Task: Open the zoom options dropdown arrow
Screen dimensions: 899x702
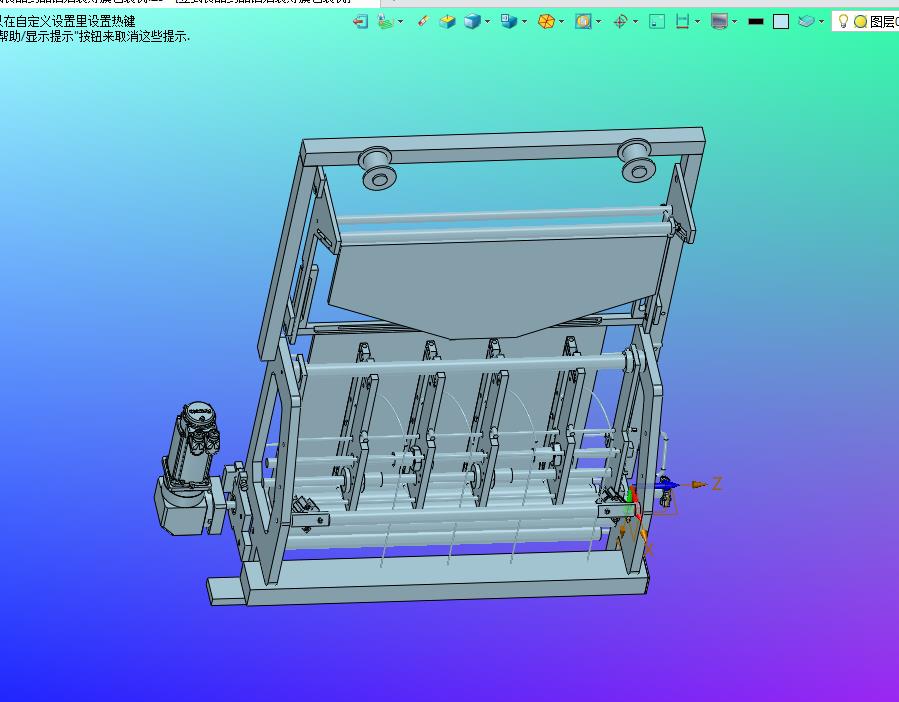Action: (599, 22)
